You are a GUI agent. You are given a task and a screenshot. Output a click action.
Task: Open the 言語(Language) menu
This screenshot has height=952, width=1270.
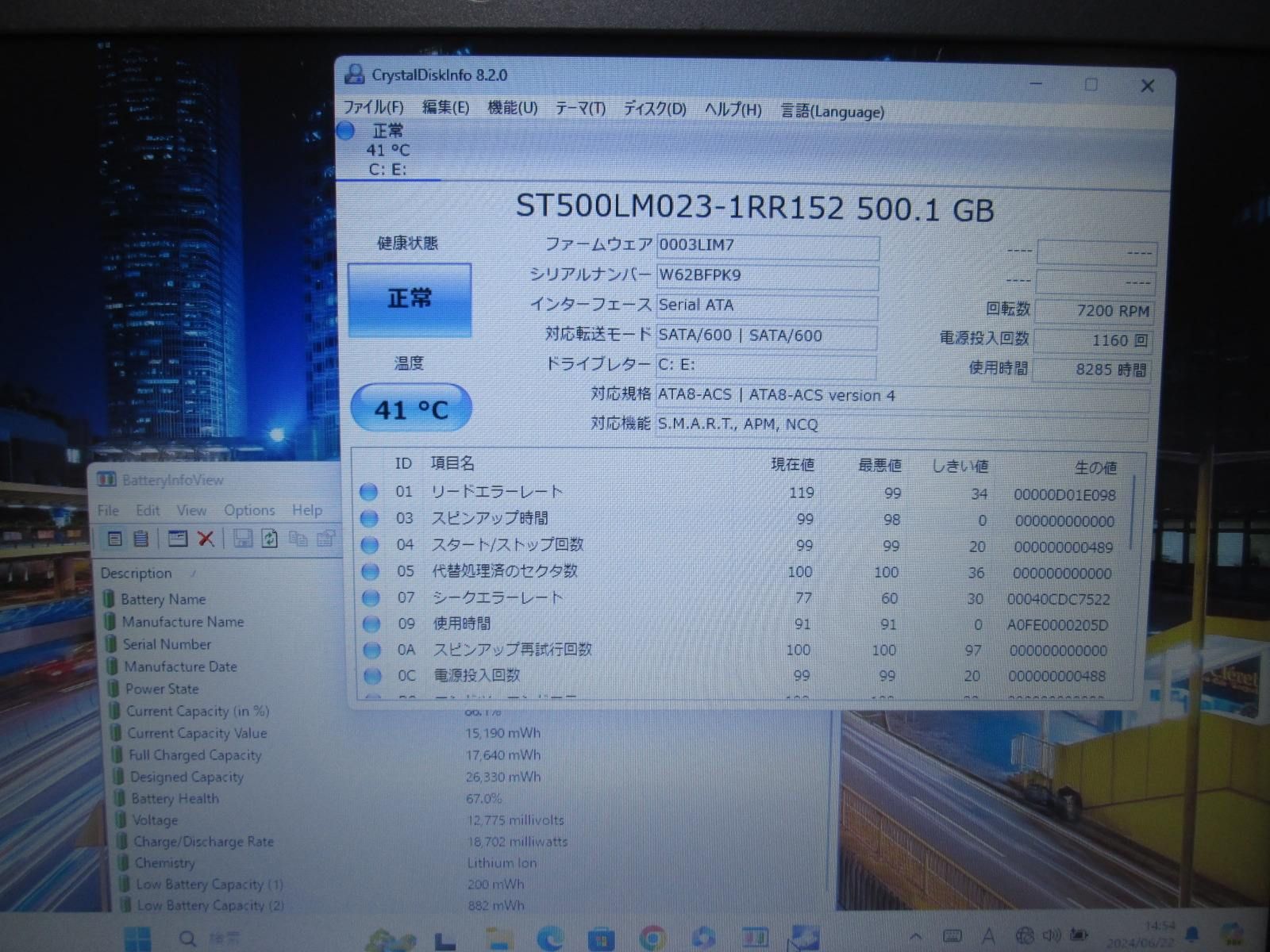tap(832, 111)
